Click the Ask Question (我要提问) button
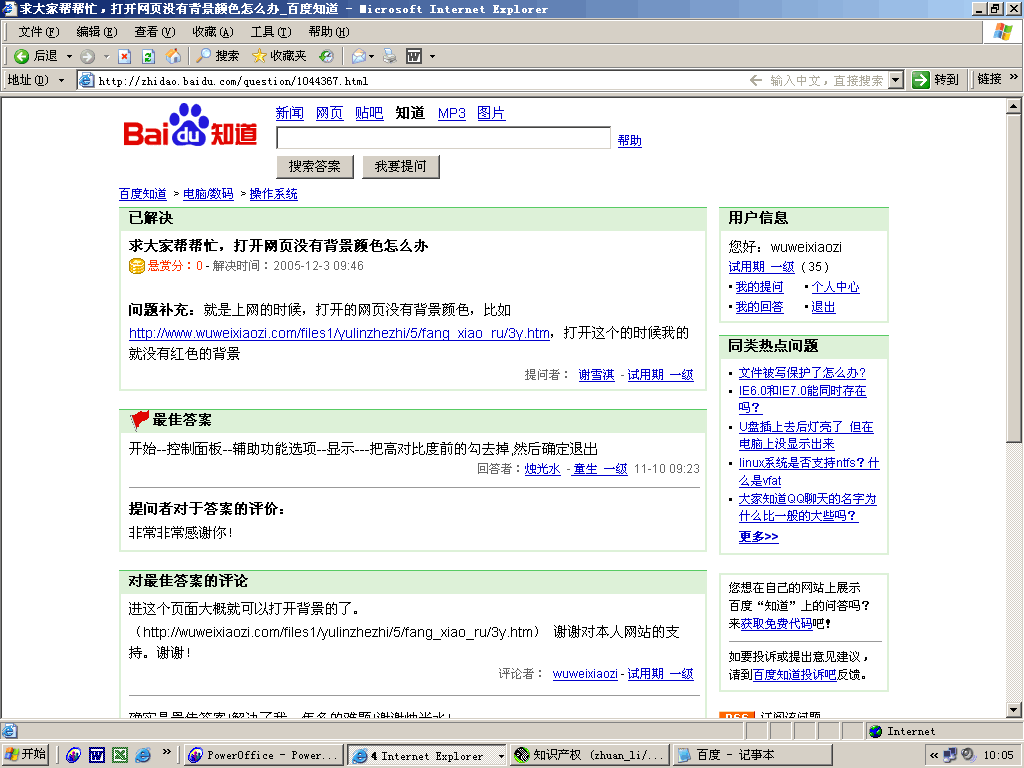The height and width of the screenshot is (768, 1024). click(400, 167)
